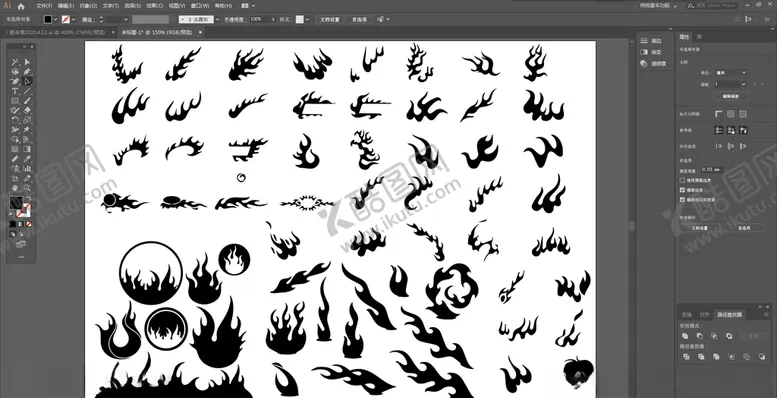Screen dimensions: 777x398
Task: Select the Type tool in toolbox
Action: (x=15, y=91)
